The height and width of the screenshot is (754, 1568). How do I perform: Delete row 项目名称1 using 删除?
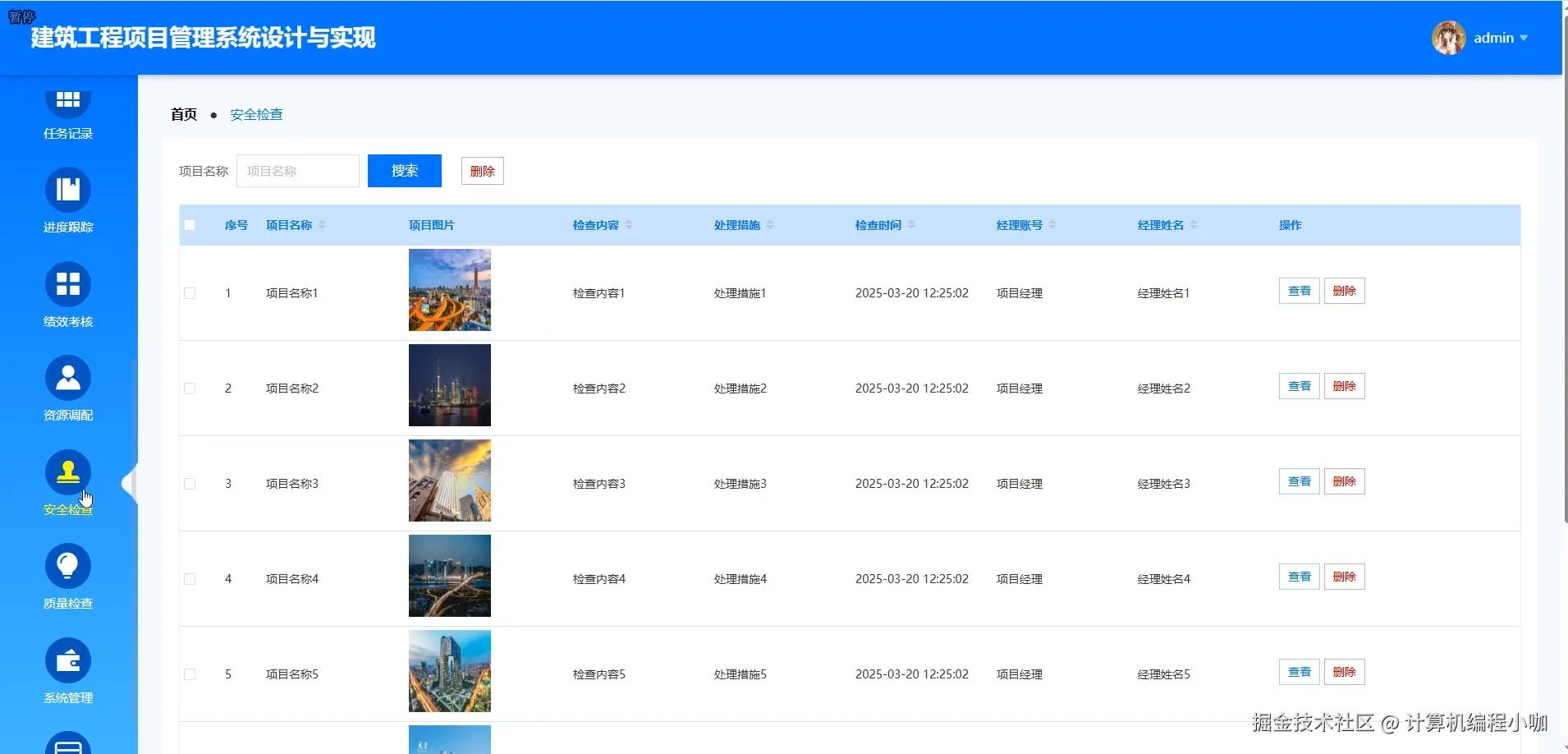tap(1345, 291)
